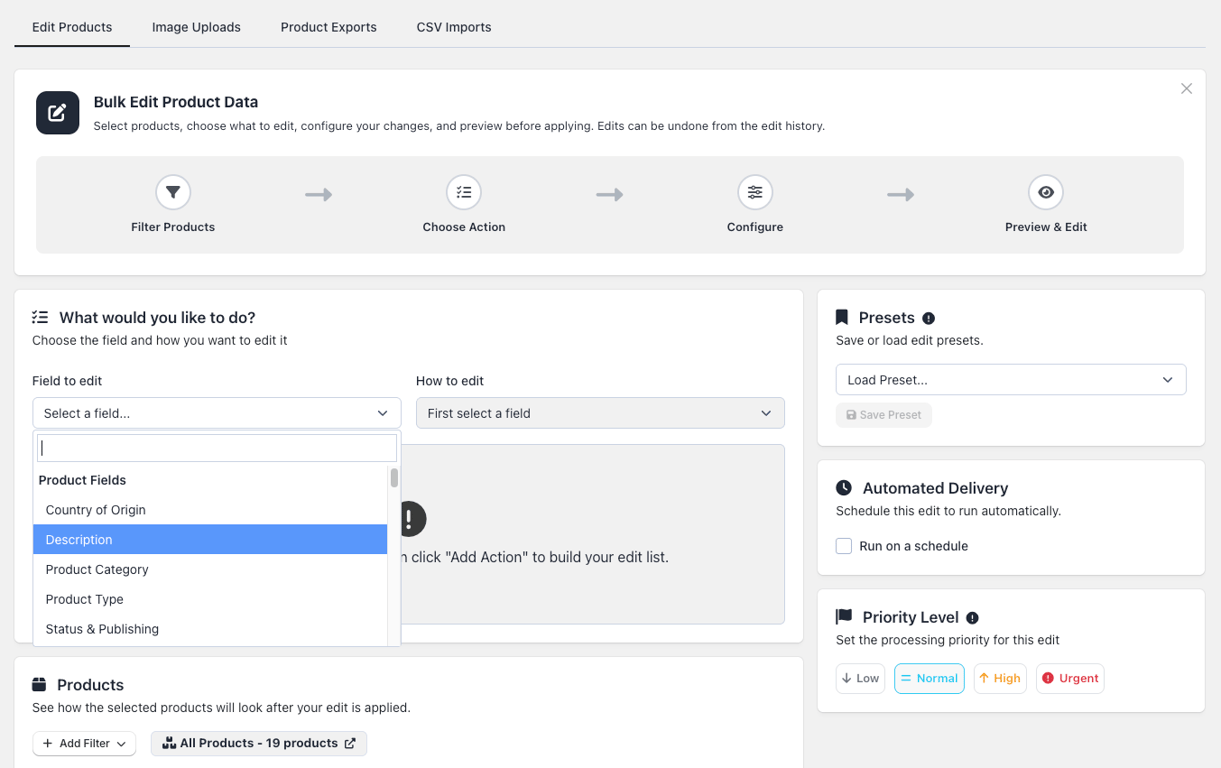The width and height of the screenshot is (1221, 768).
Task: Click the Priority Level info icon
Action: (972, 618)
